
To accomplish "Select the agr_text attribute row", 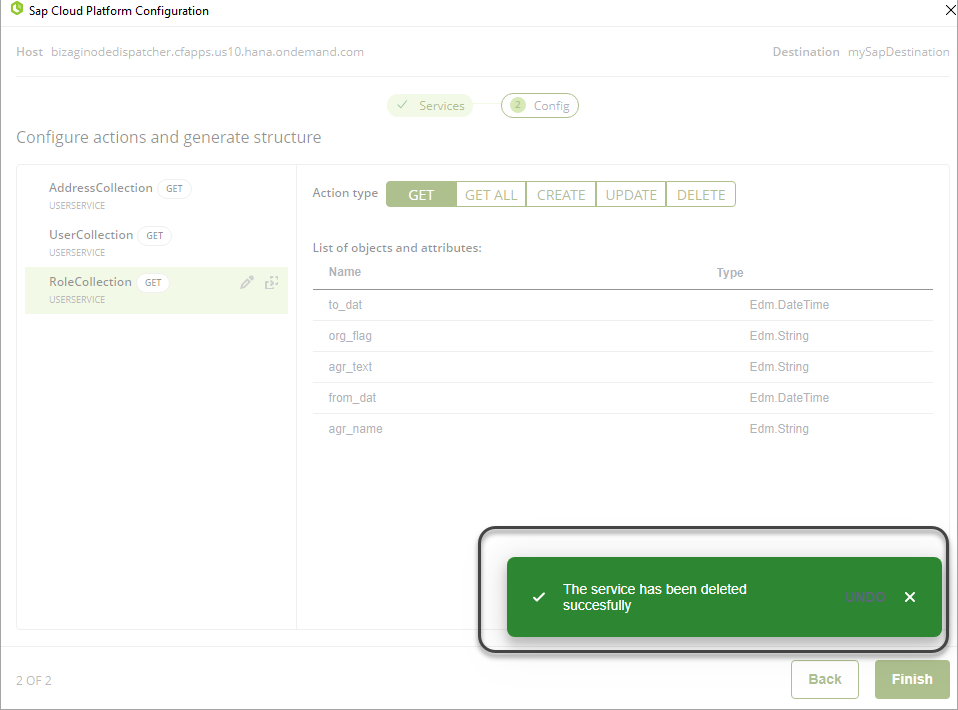I will coord(623,367).
